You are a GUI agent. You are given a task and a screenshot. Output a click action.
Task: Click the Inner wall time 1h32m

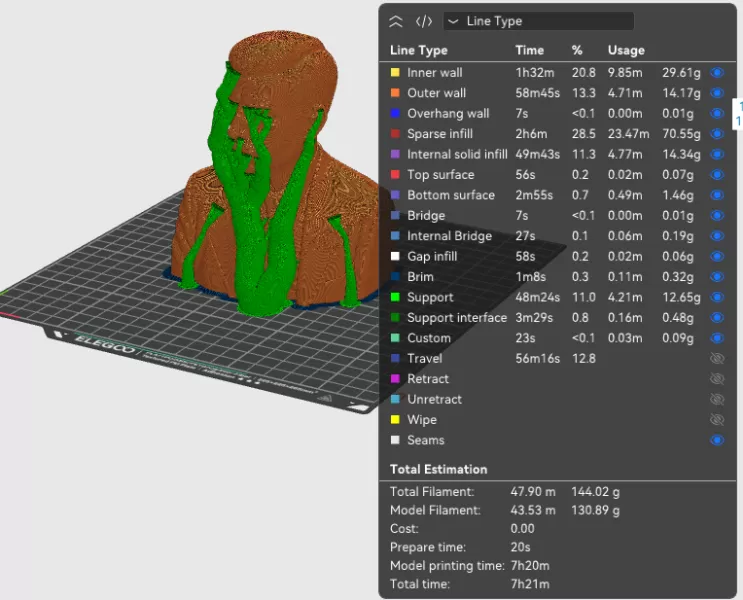tap(535, 73)
